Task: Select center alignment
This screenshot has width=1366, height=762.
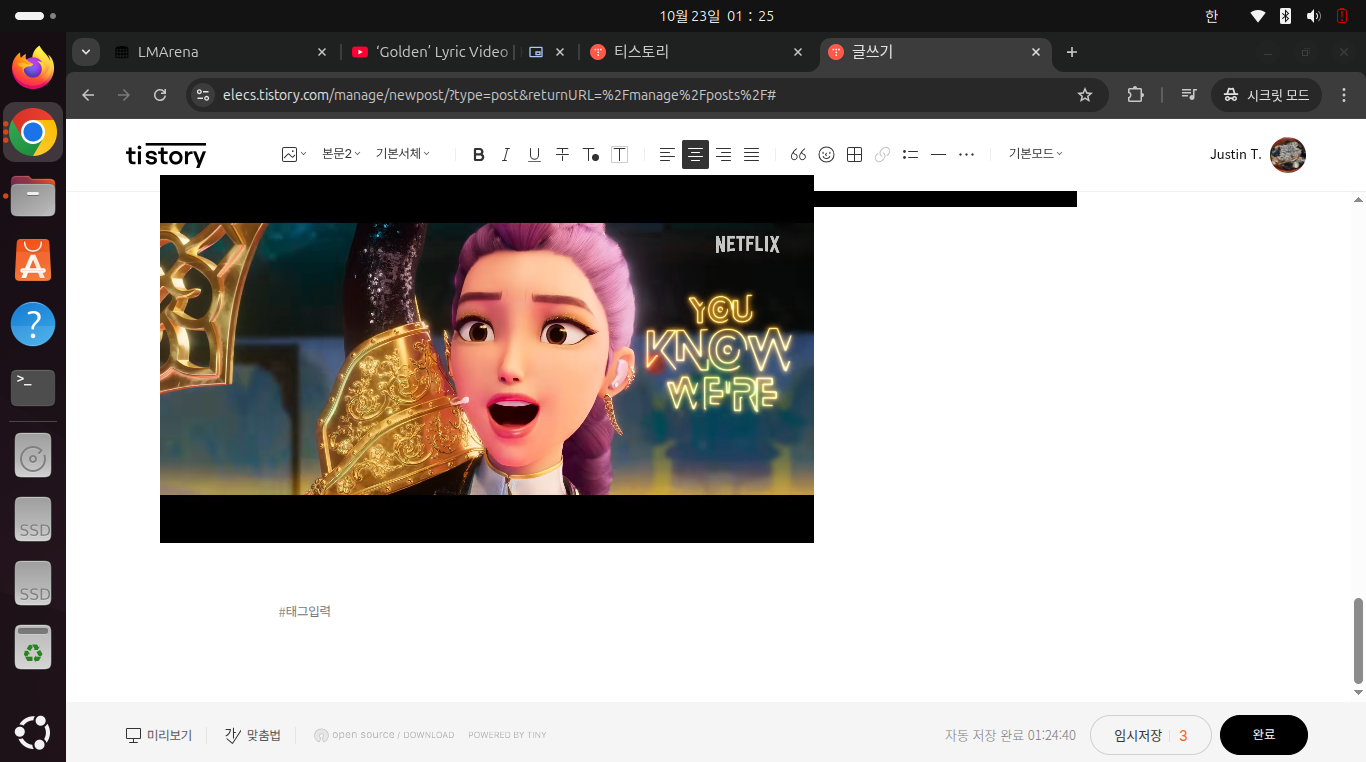Action: coord(695,154)
